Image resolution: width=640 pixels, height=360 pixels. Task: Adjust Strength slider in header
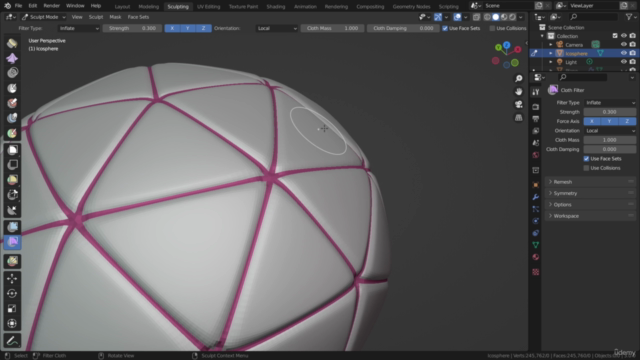132,28
